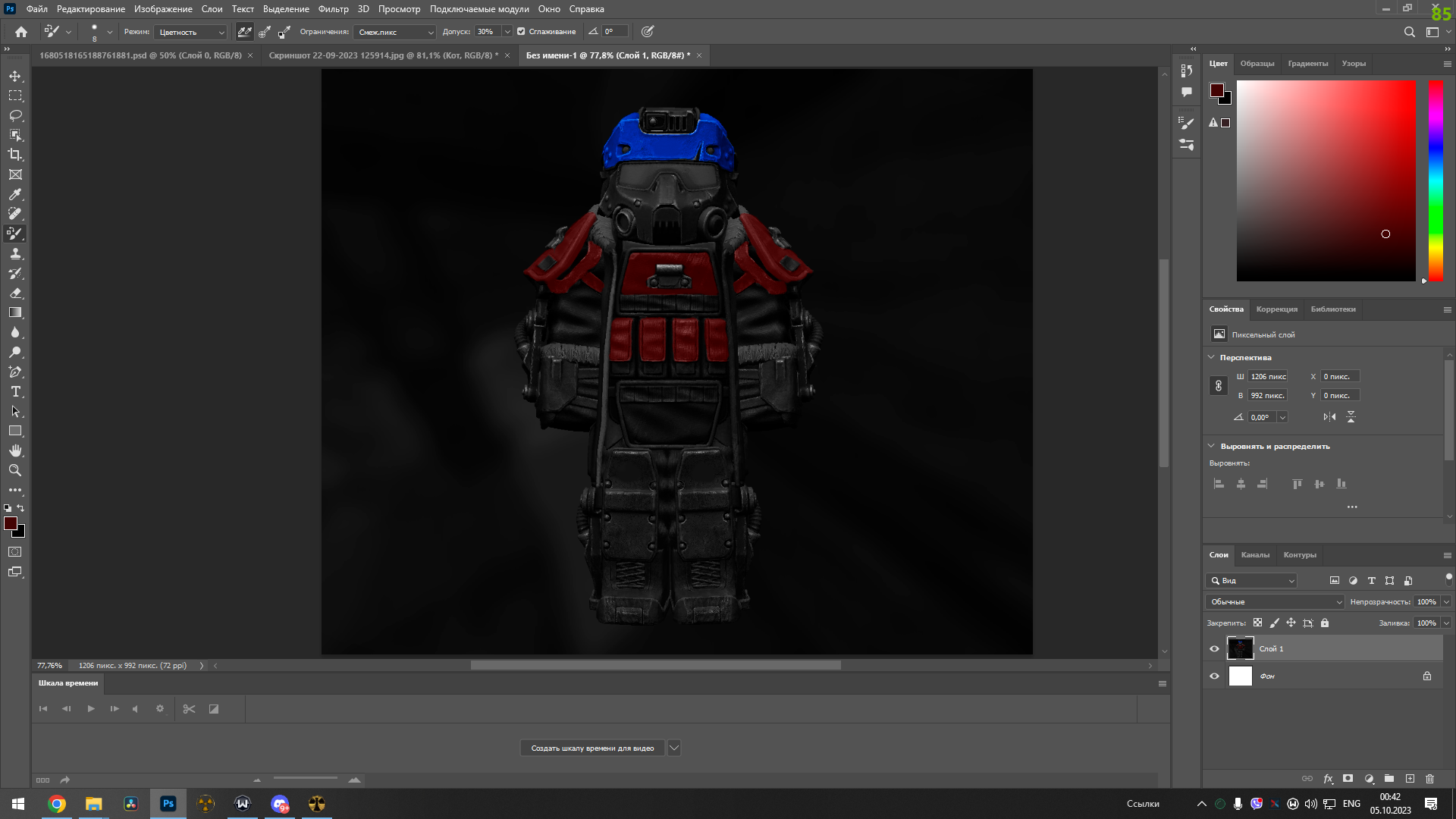This screenshot has width=1456, height=819.
Task: Click Слой 1 layer thumbnail
Action: coord(1240,649)
